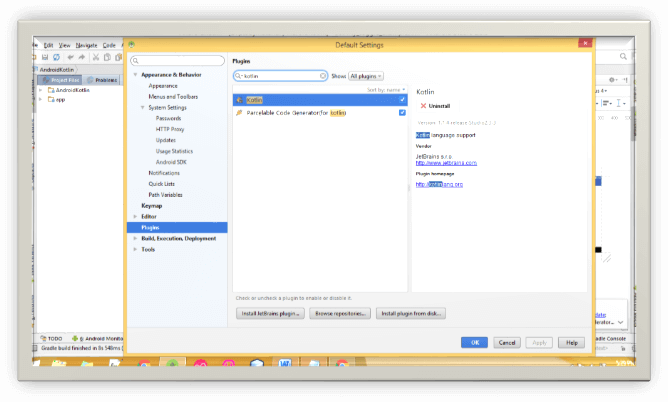Open the TODO tool window
This screenshot has width=668, height=402.
click(x=52, y=339)
